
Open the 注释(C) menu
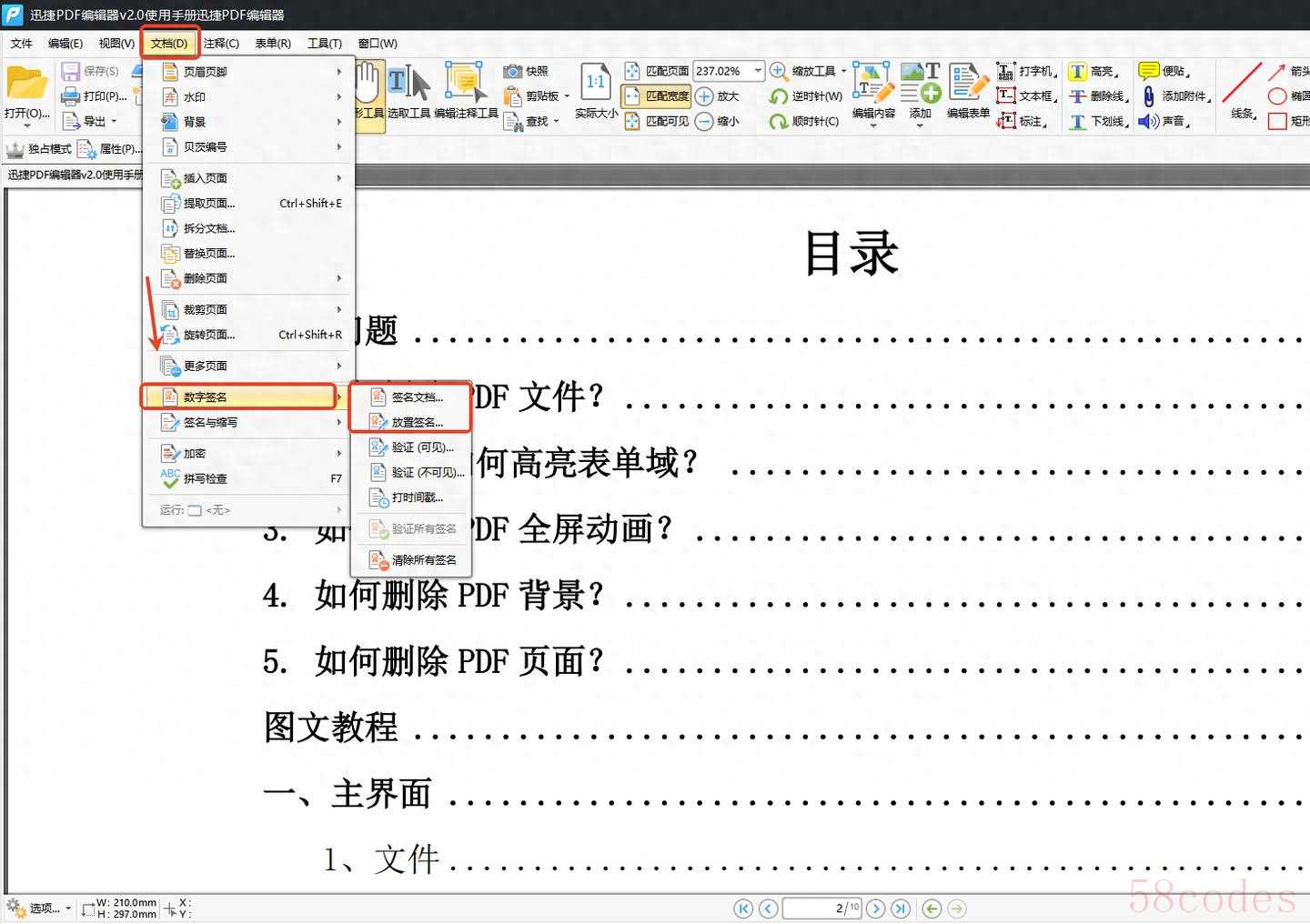tap(221, 43)
